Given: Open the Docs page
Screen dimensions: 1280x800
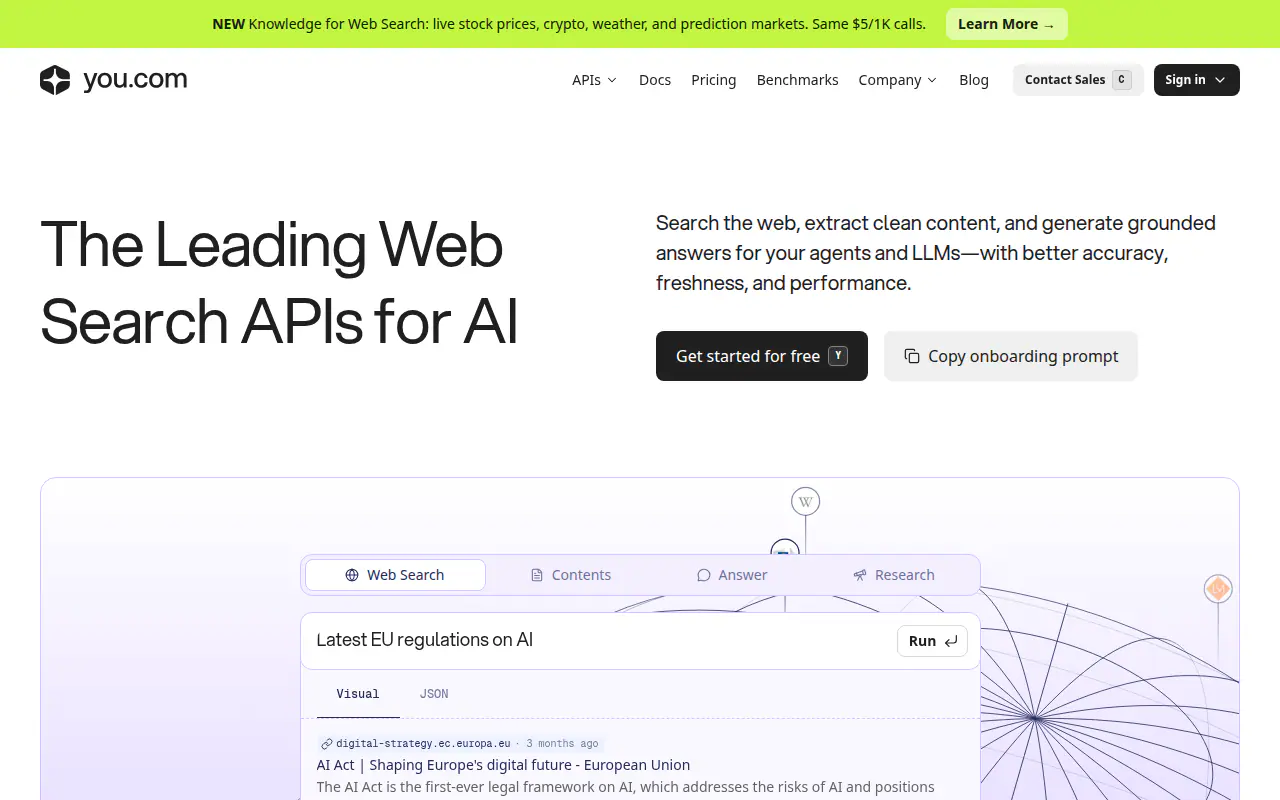Looking at the screenshot, I should click(655, 80).
